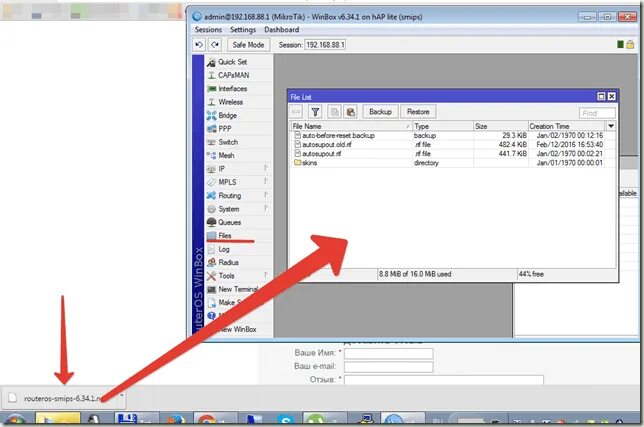Open the Sessions menu
This screenshot has height=427, width=644.
(208, 30)
